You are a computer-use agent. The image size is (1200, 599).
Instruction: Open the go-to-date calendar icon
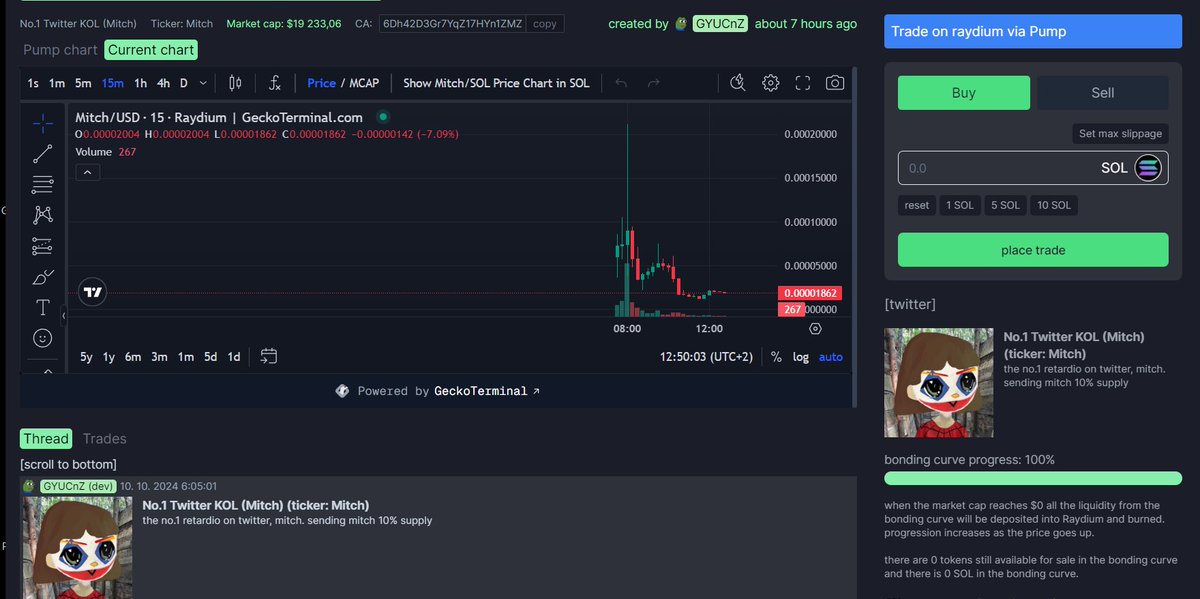click(268, 356)
